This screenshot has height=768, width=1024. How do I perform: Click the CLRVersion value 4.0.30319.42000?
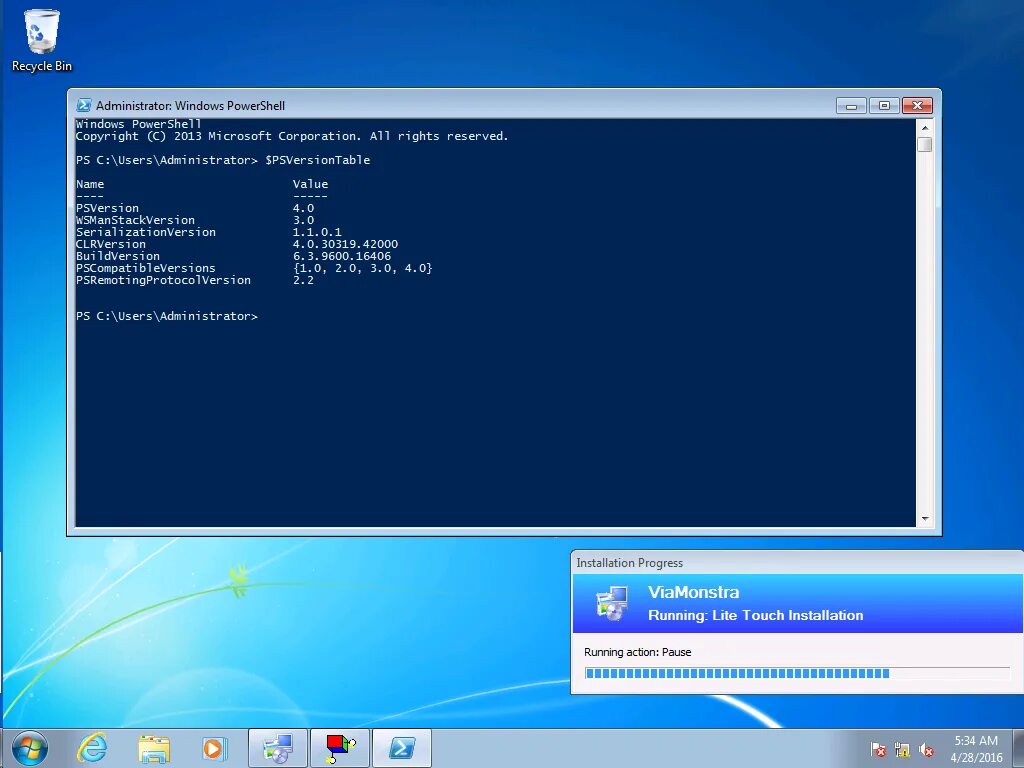point(345,244)
